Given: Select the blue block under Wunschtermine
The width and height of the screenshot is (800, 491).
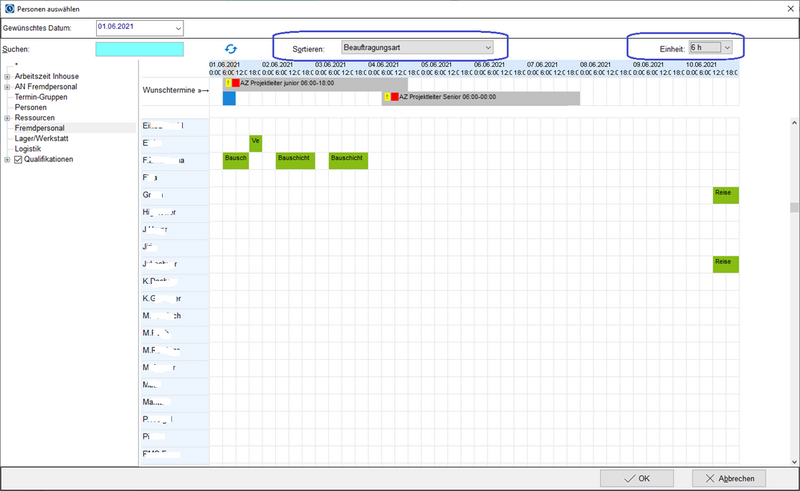Looking at the screenshot, I should tap(229, 97).
